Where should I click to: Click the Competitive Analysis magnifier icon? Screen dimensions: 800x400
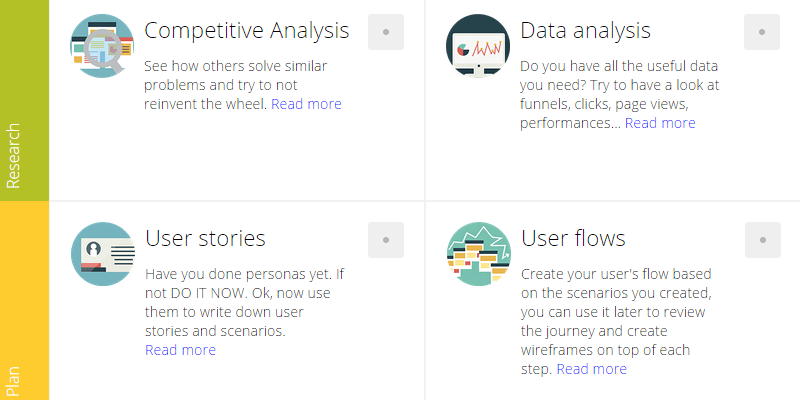coord(102,46)
